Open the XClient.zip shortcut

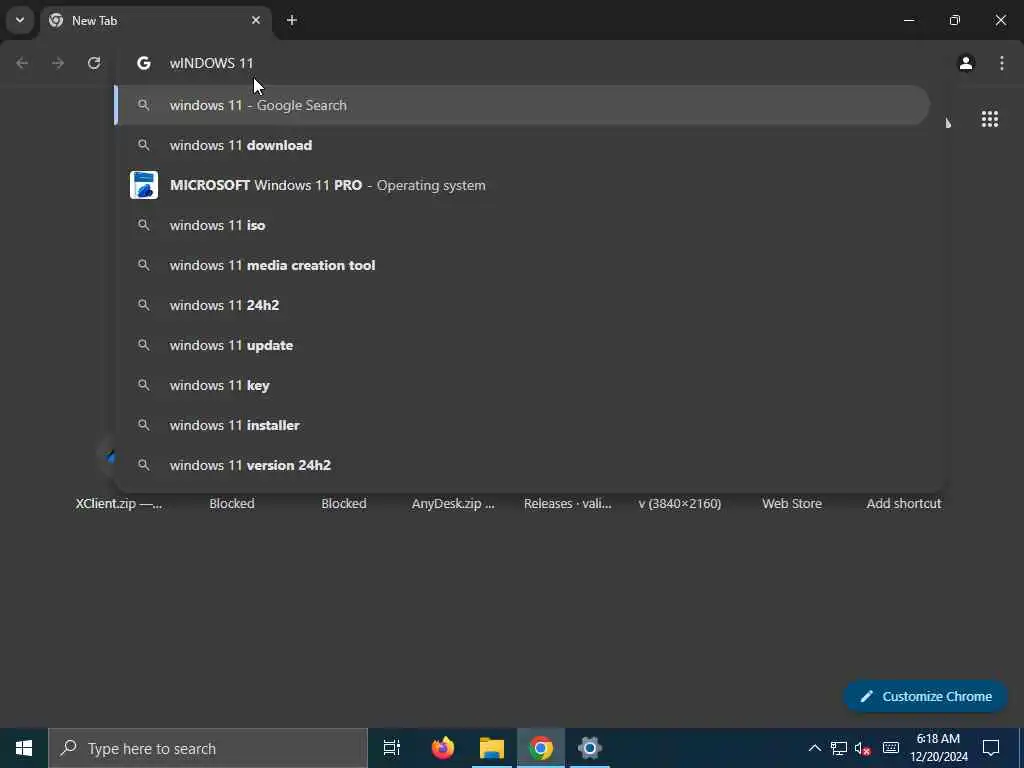tap(119, 504)
